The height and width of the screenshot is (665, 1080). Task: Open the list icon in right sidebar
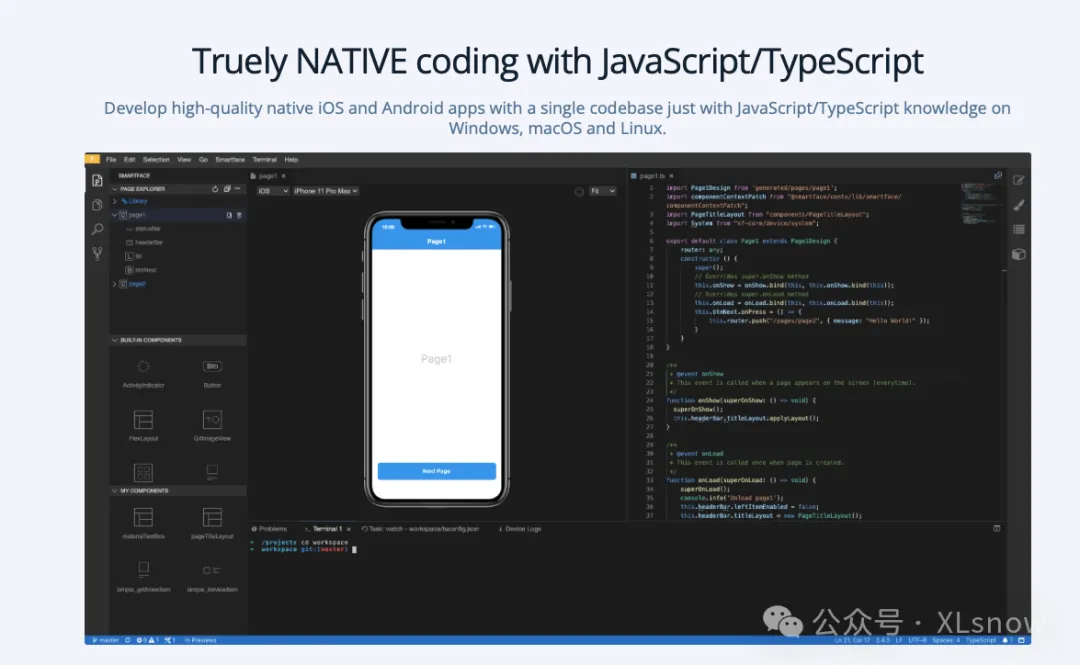click(x=1019, y=229)
